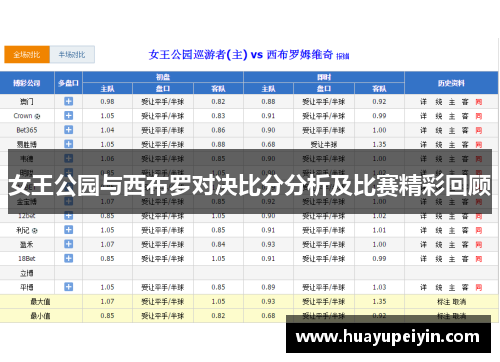Select the 易胜博 company name
The width and height of the screenshot is (500, 362).
click(27, 144)
